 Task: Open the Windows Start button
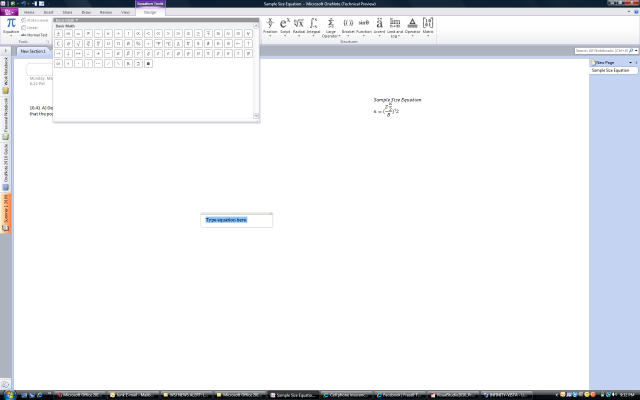9,395
